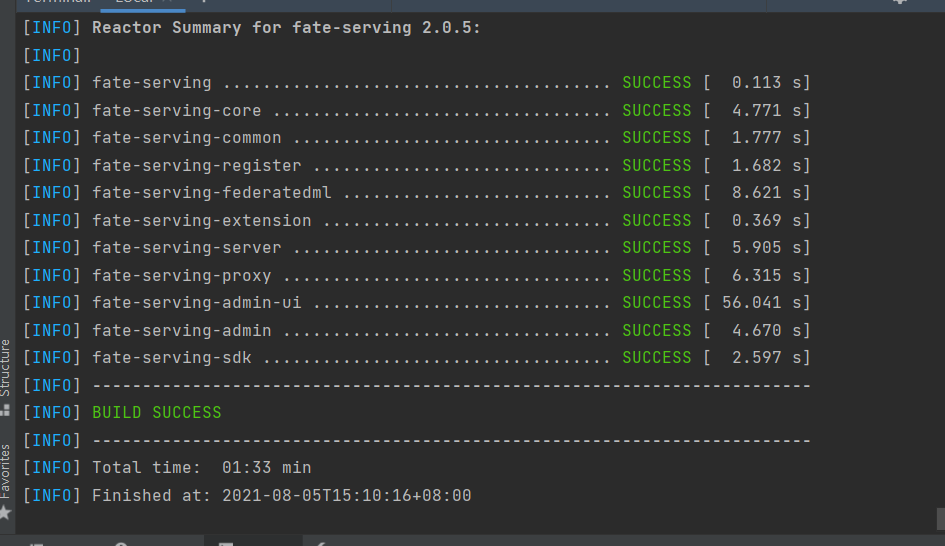This screenshot has height=546, width=945.
Task: Click the 'fate-serving-admin-ui' module name
Action: 196,303
